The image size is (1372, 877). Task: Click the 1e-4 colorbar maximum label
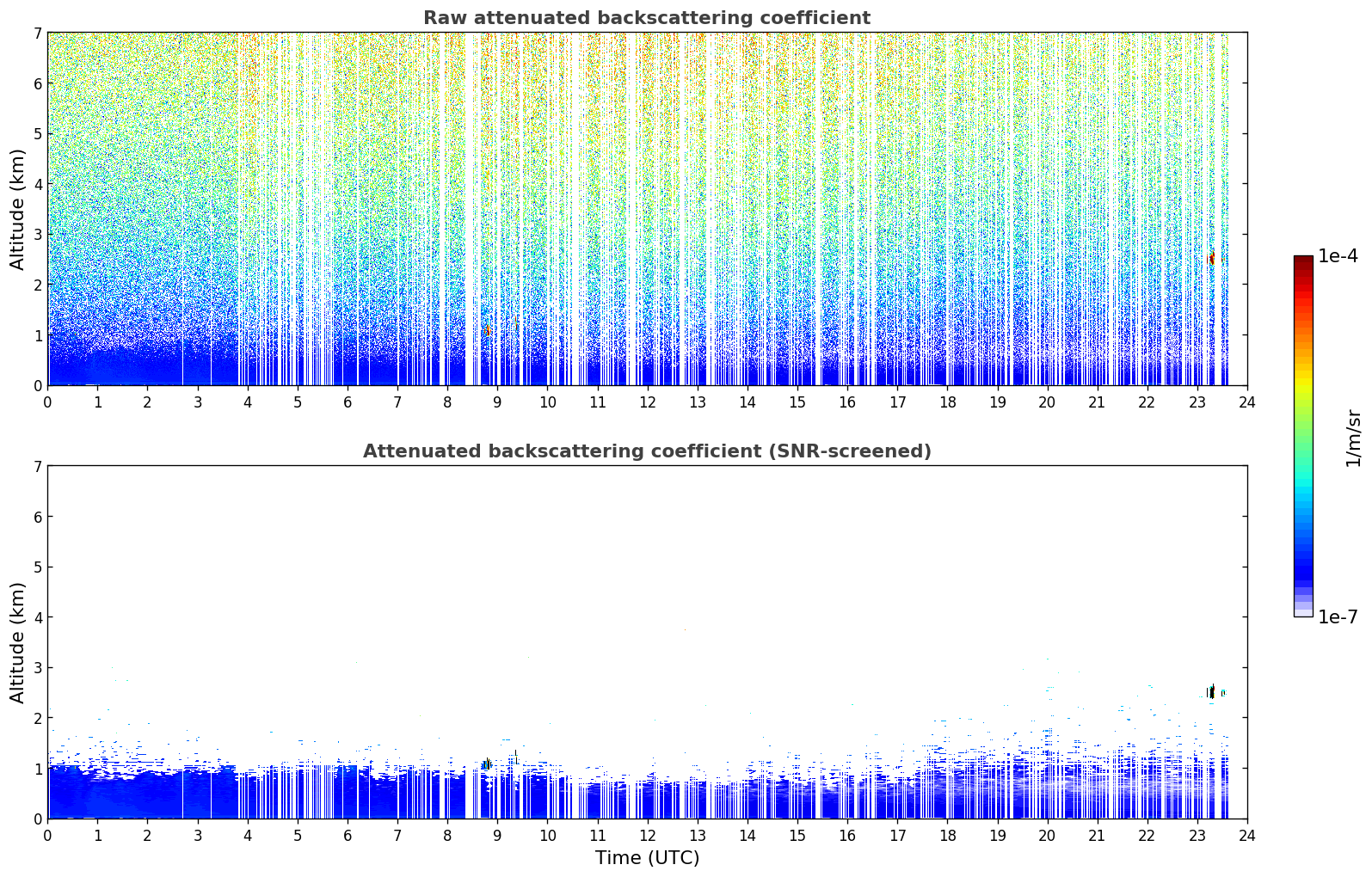pos(1338,256)
